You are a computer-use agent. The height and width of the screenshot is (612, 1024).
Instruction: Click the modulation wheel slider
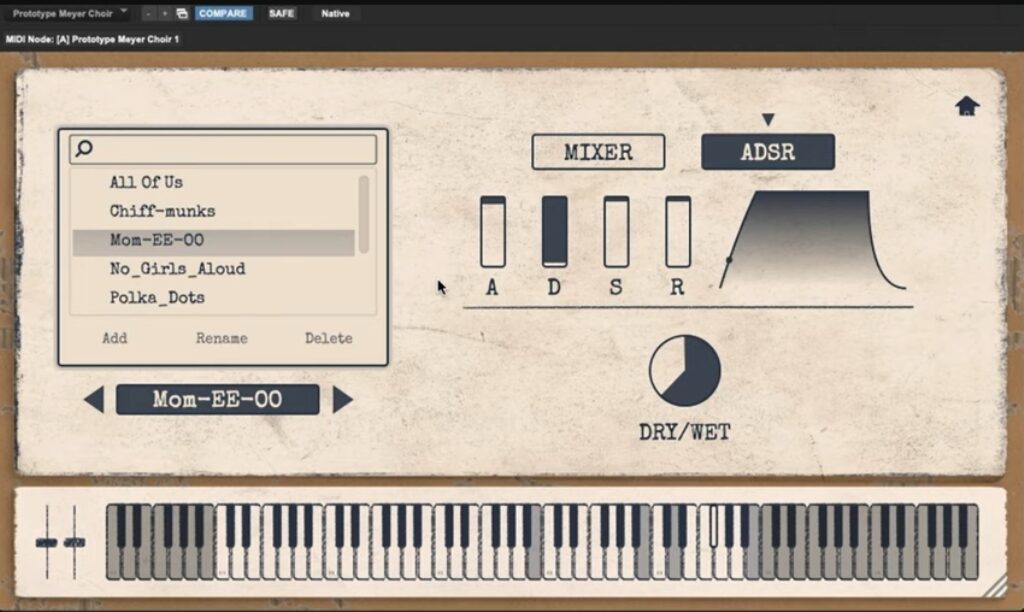[74, 542]
